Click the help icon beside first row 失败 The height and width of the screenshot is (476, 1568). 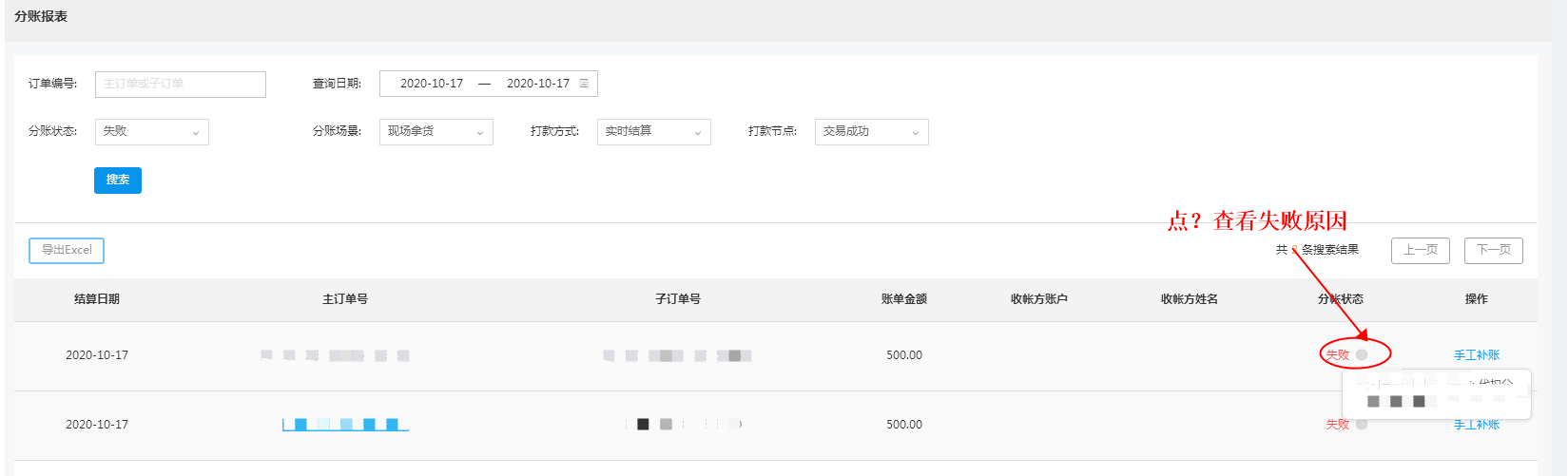coord(1362,355)
